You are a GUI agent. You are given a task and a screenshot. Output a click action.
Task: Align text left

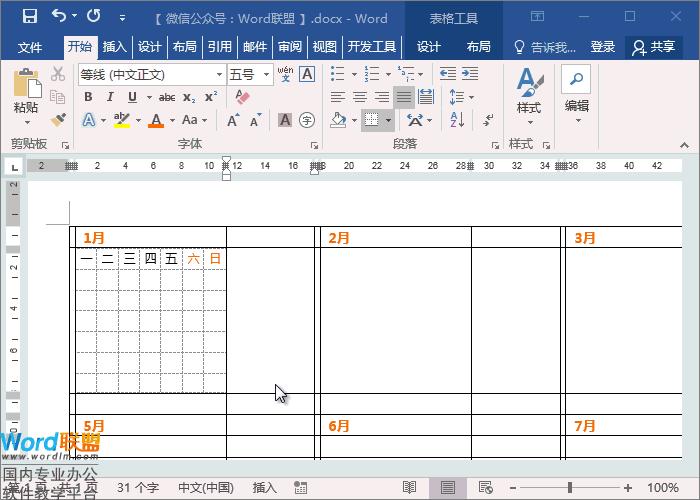pyautogui.click(x=338, y=96)
